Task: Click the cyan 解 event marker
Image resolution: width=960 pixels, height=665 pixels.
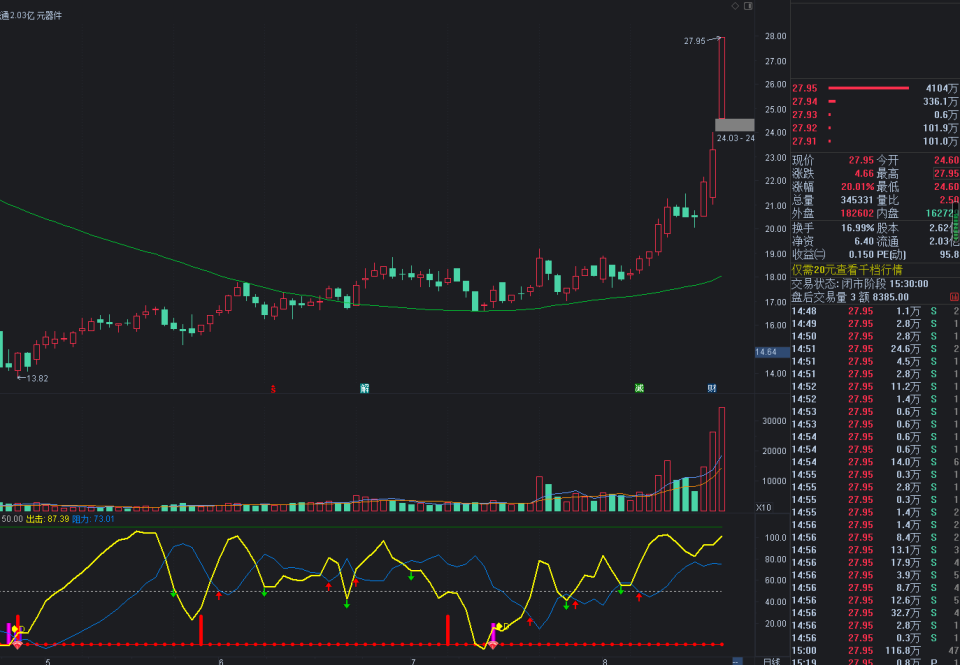Action: click(x=365, y=388)
